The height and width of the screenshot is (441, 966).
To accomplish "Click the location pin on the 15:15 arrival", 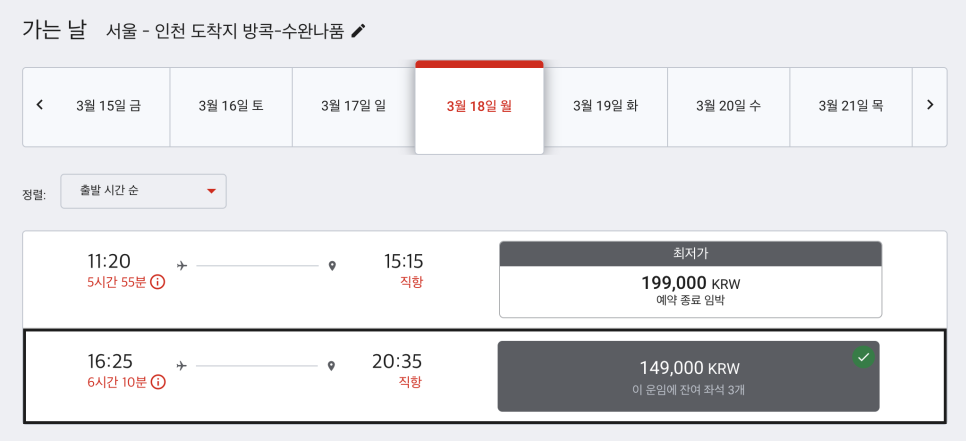I will click(x=332, y=266).
